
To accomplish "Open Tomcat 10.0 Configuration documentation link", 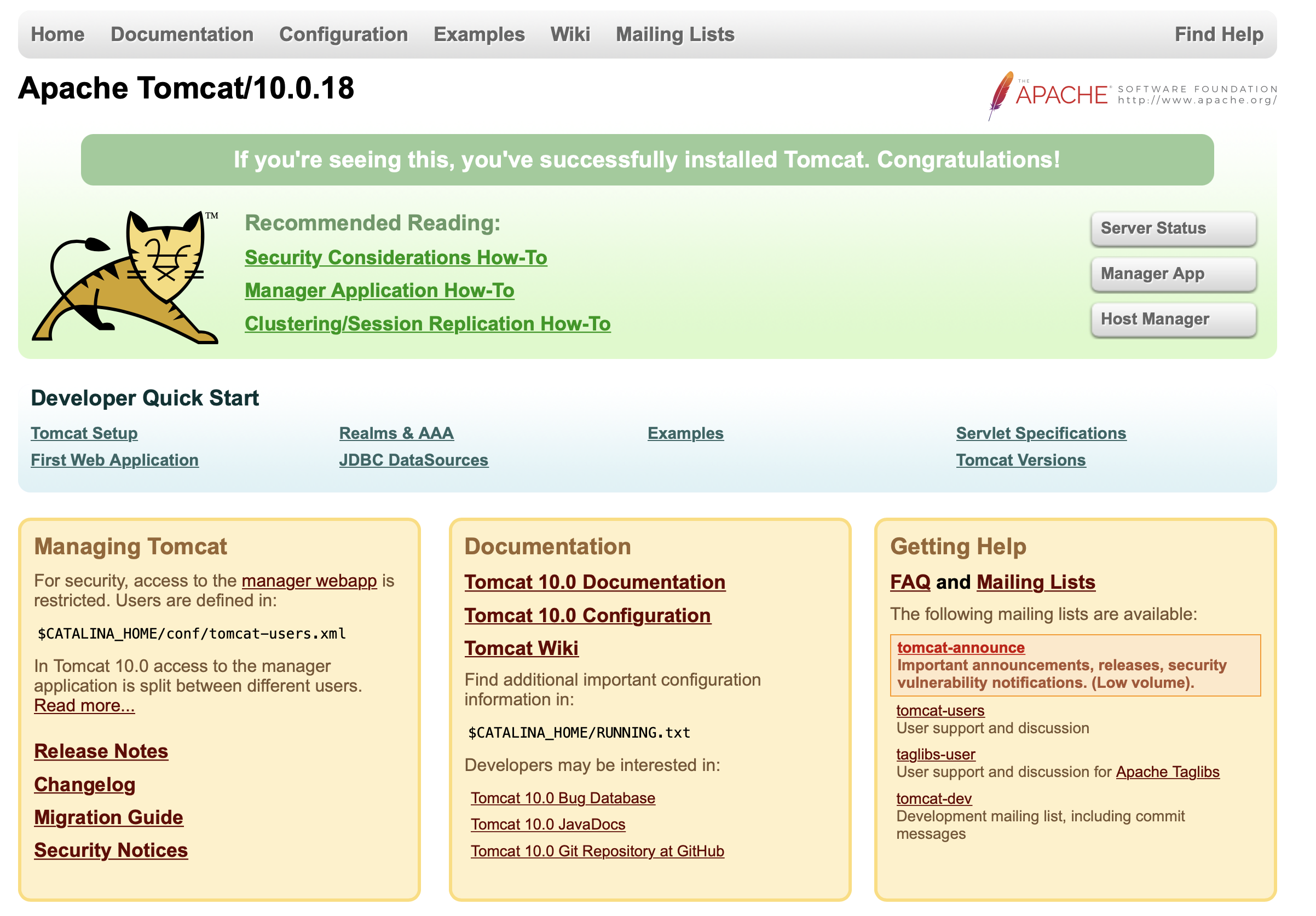I will (587, 615).
